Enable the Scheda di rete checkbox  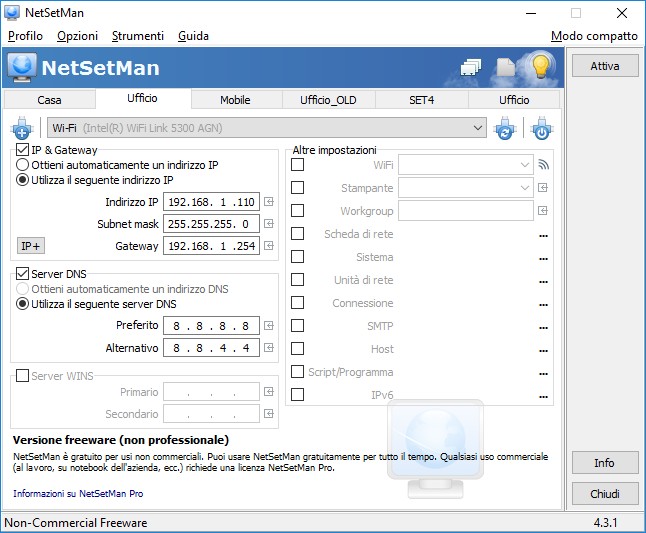point(297,234)
